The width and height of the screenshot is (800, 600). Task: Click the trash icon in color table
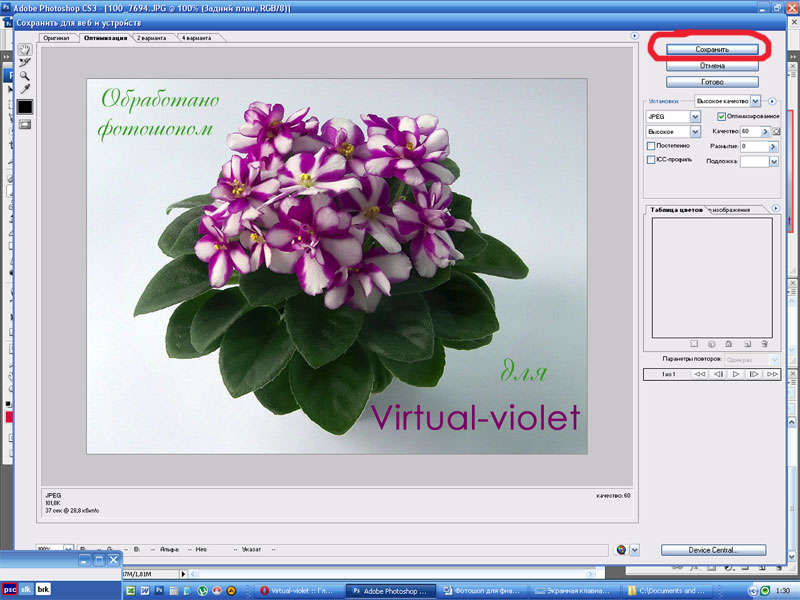click(763, 344)
